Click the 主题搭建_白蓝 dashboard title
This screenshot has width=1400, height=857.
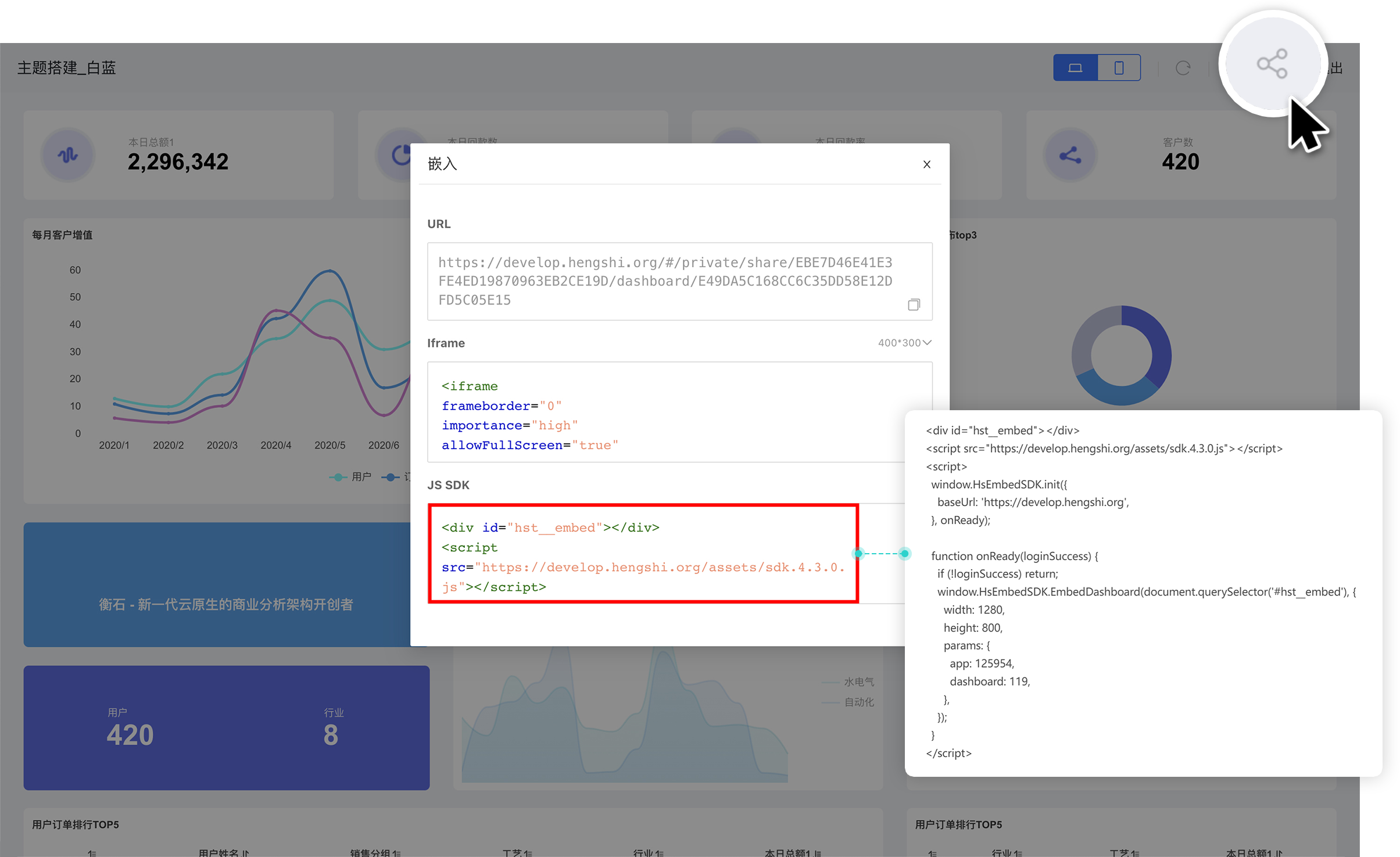point(67,68)
